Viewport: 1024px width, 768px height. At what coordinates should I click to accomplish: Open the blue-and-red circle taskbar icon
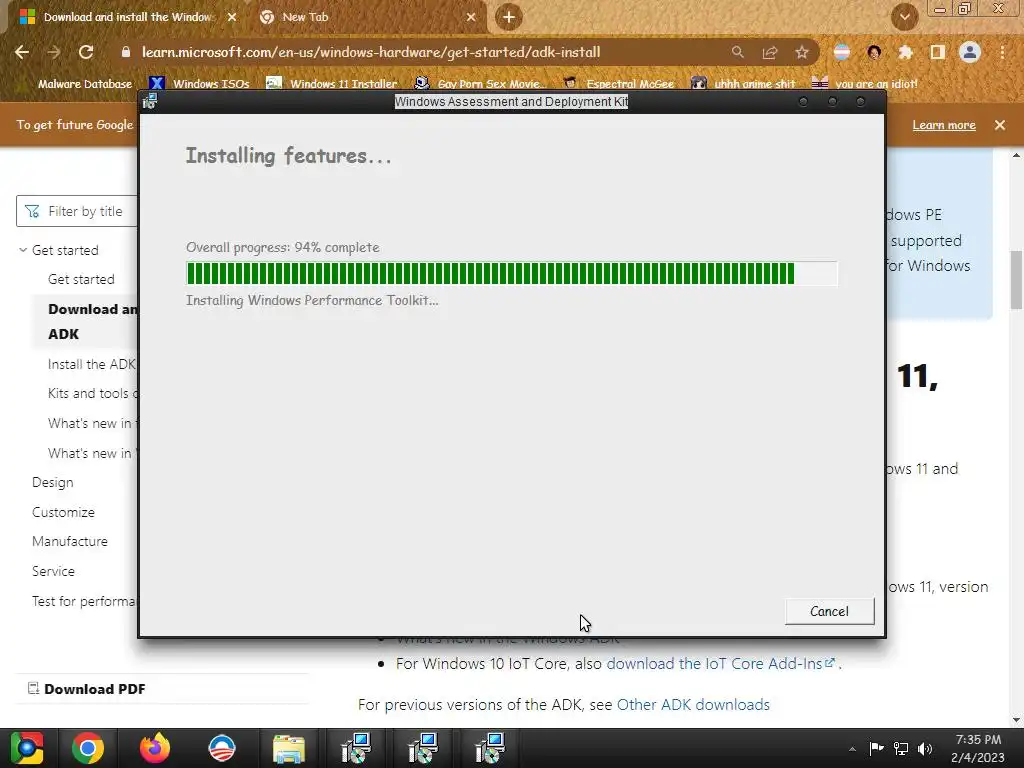click(221, 748)
